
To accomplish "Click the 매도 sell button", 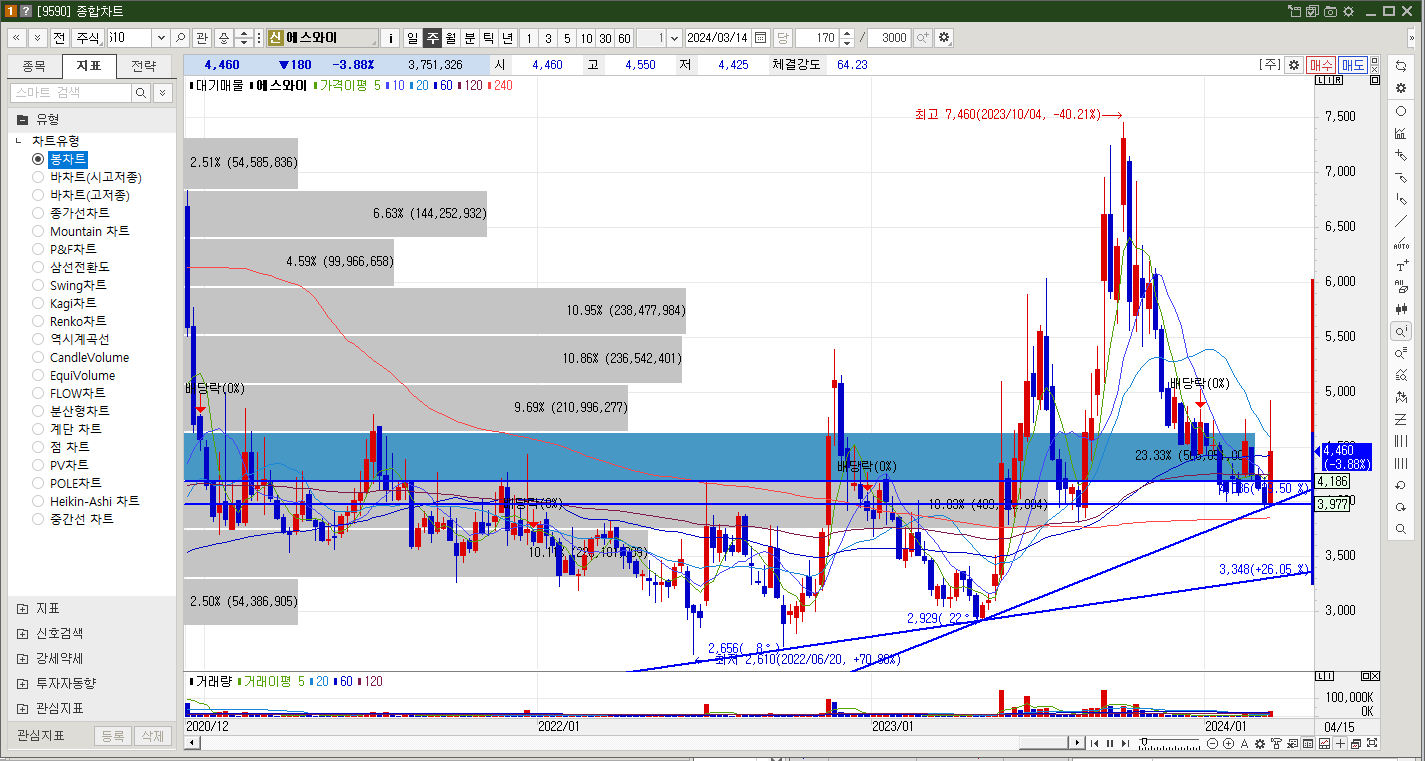I will pyautogui.click(x=1353, y=65).
